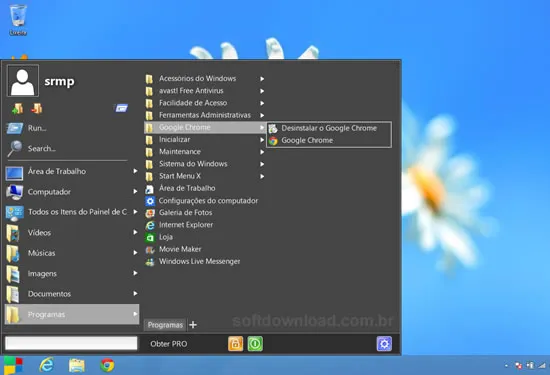Click the Obter PRO link
Image resolution: width=550 pixels, height=375 pixels.
[169, 344]
